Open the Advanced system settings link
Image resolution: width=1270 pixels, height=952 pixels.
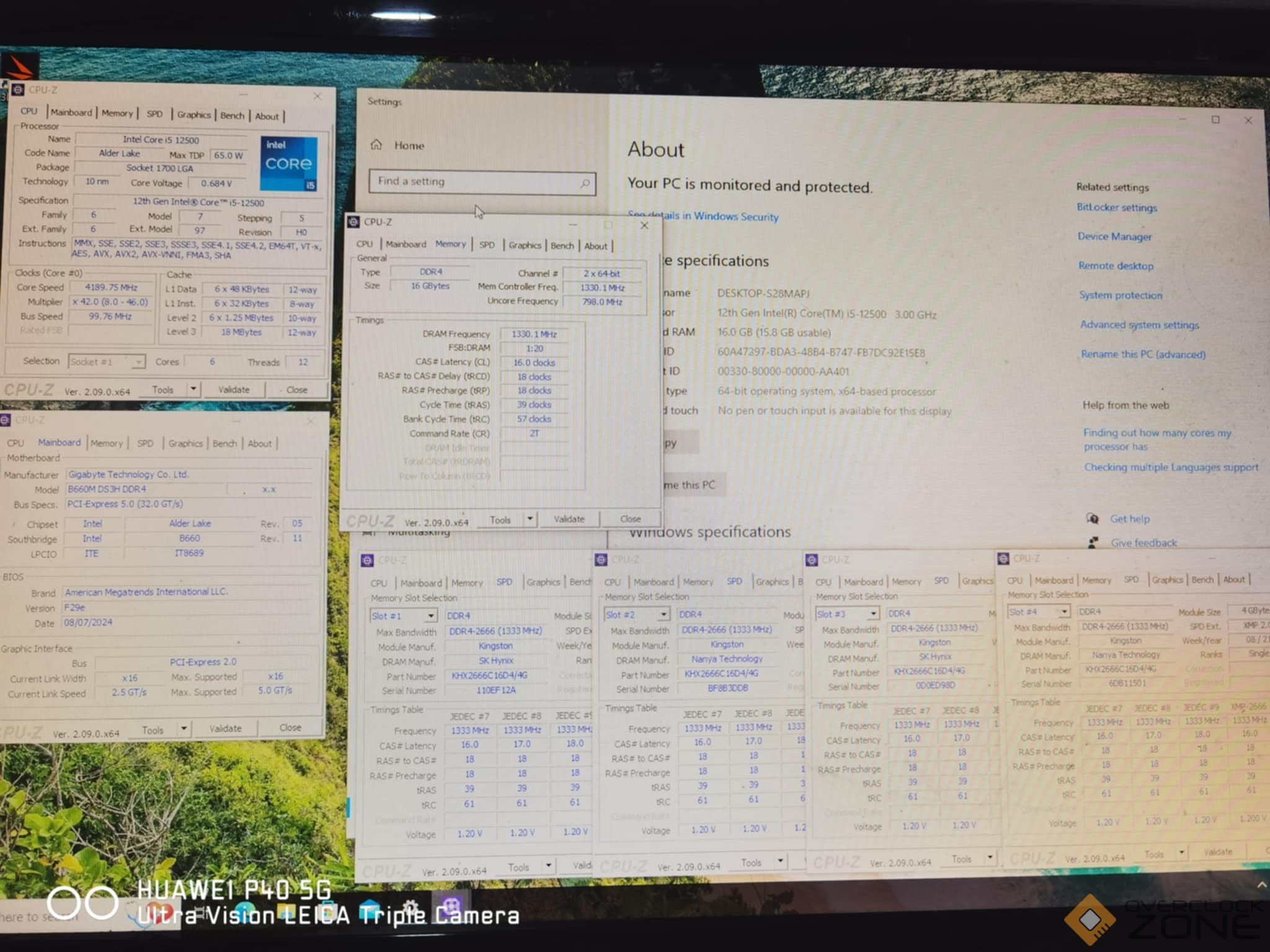click(x=1139, y=325)
